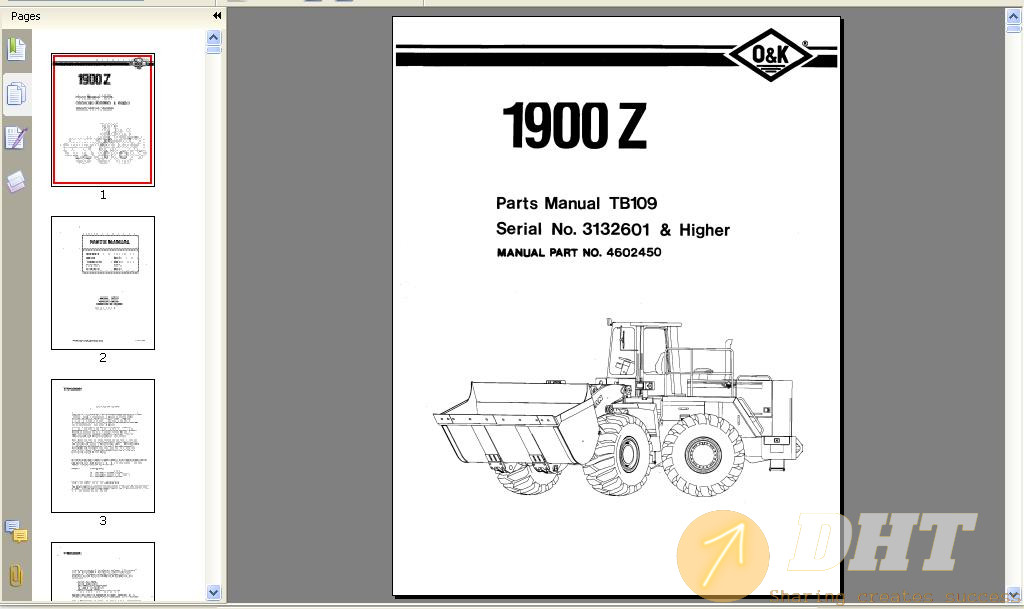This screenshot has height=609, width=1024.
Task: Click thumbnail panel scroll-up arrow
Action: coord(214,38)
